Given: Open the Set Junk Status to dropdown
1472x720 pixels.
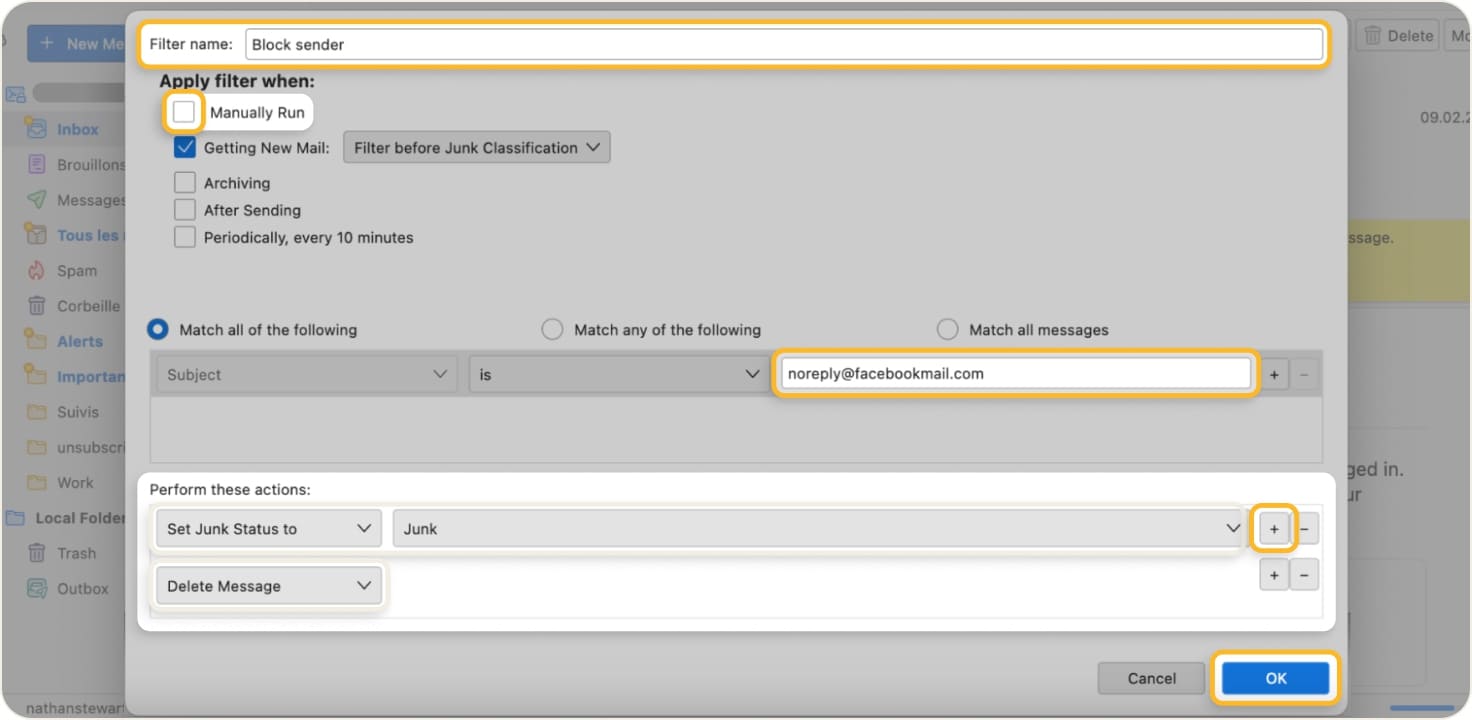Looking at the screenshot, I should [x=267, y=528].
